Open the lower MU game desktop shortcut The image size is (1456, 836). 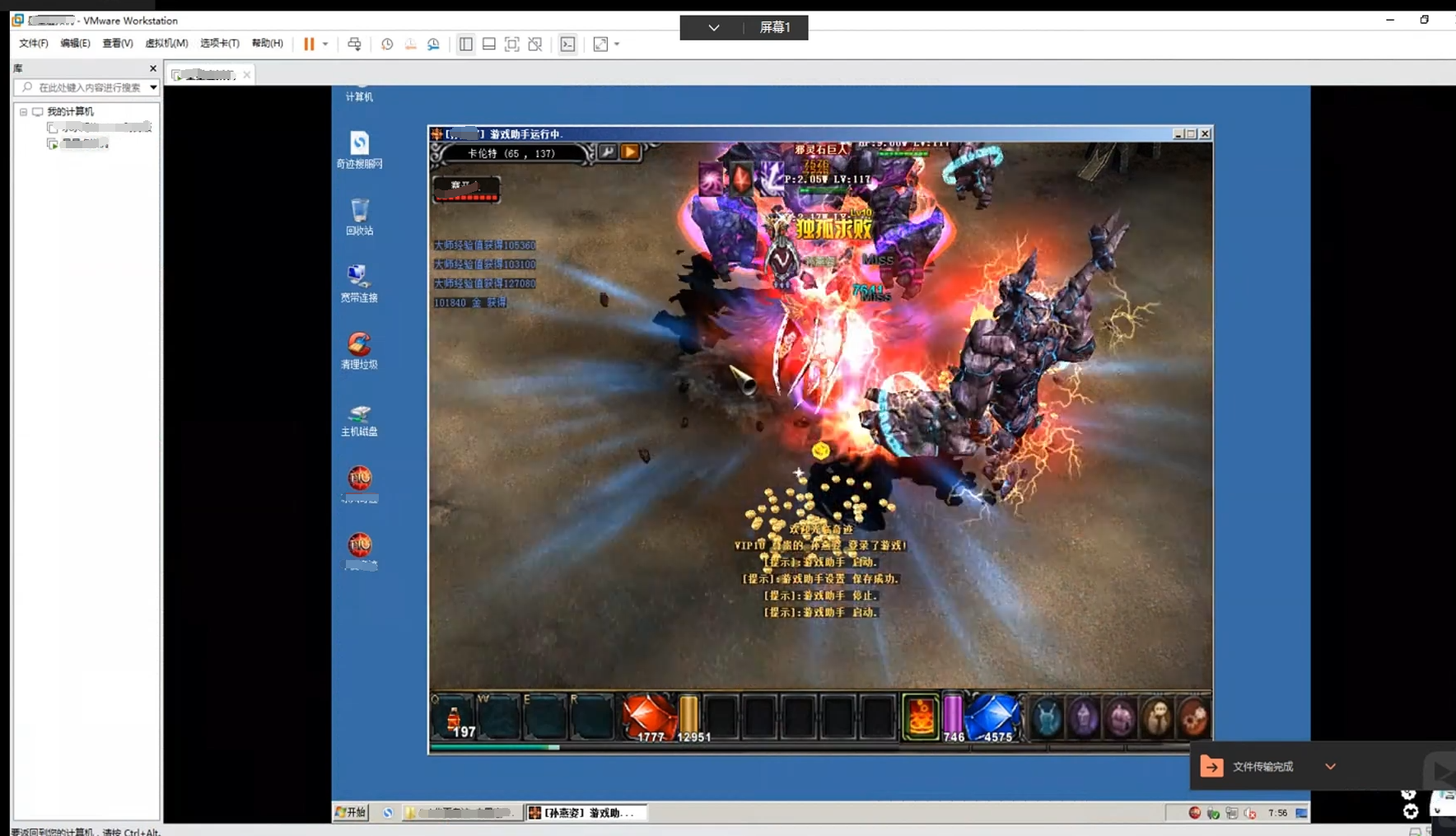tap(360, 551)
